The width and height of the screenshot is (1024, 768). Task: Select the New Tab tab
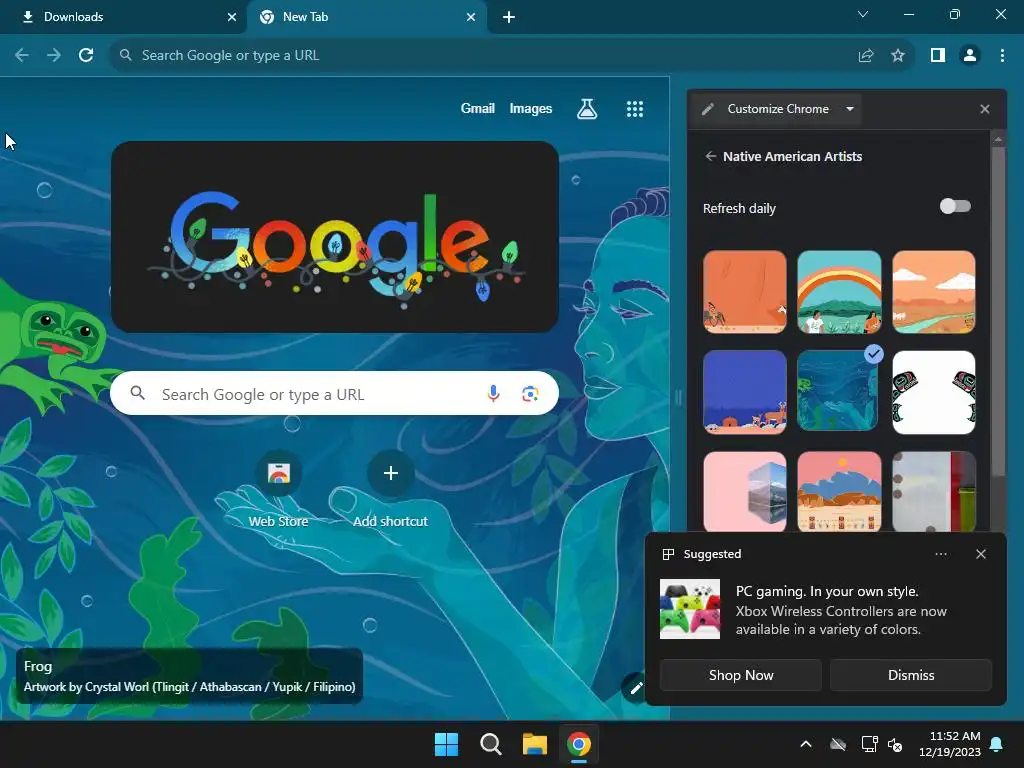click(366, 17)
